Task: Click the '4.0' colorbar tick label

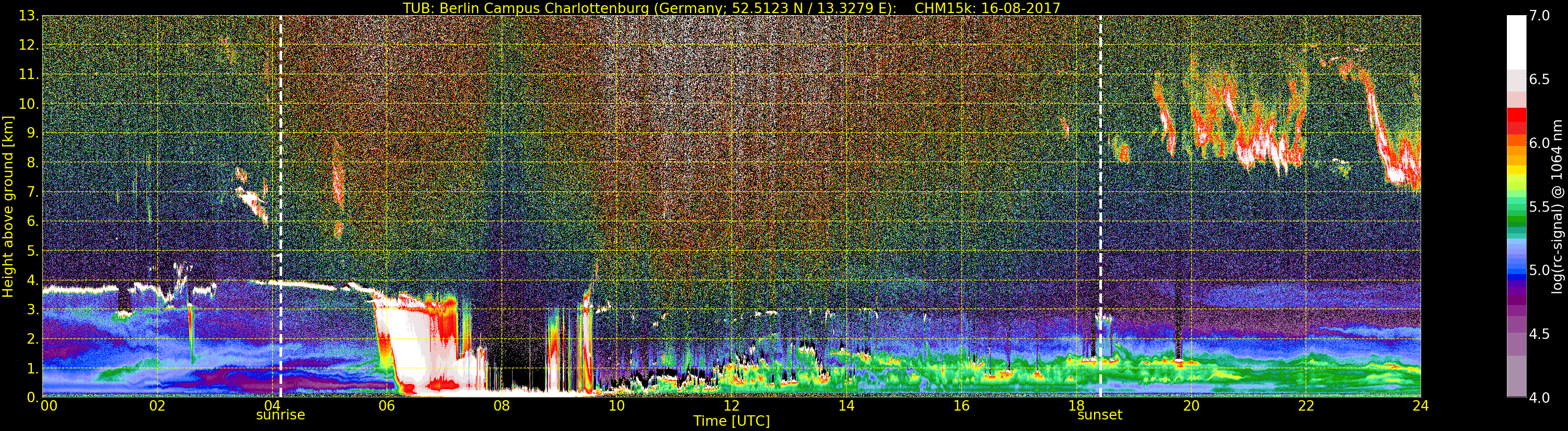Action: 1539,398
